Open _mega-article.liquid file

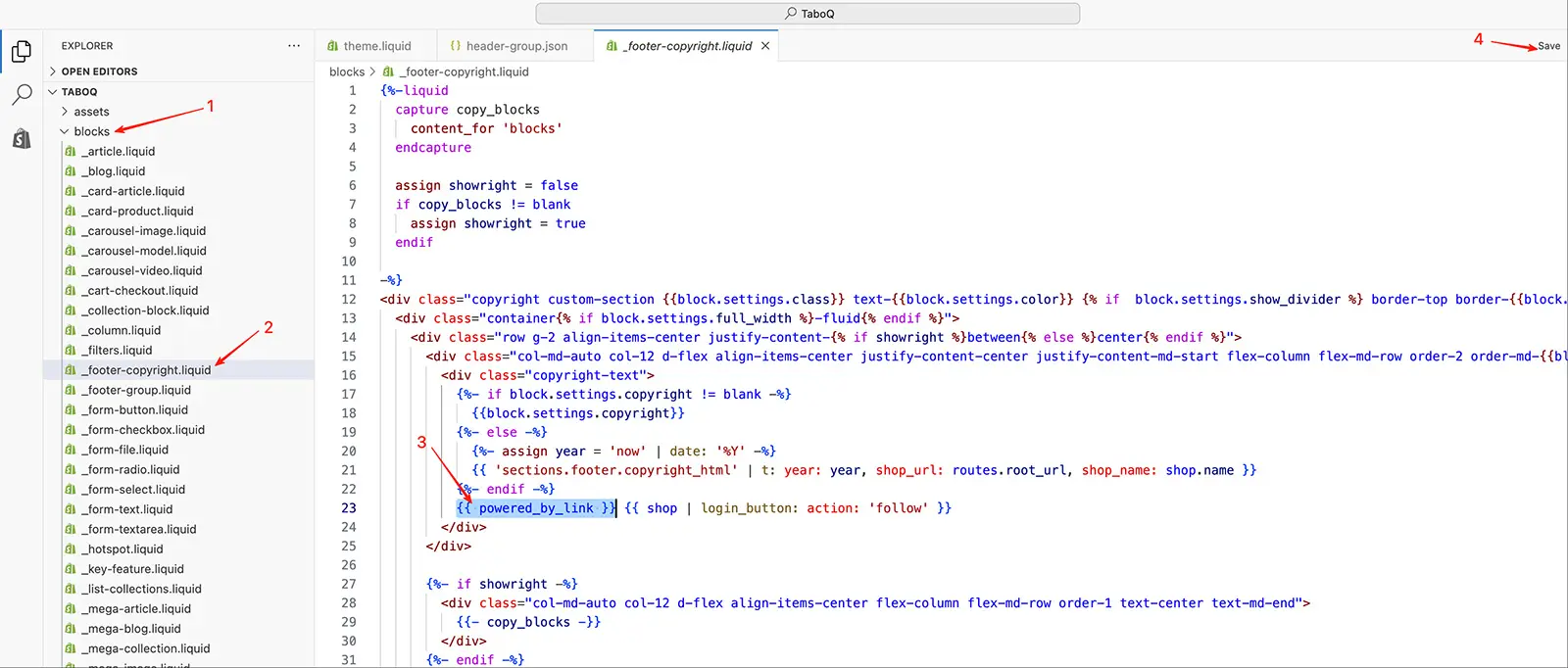135,608
